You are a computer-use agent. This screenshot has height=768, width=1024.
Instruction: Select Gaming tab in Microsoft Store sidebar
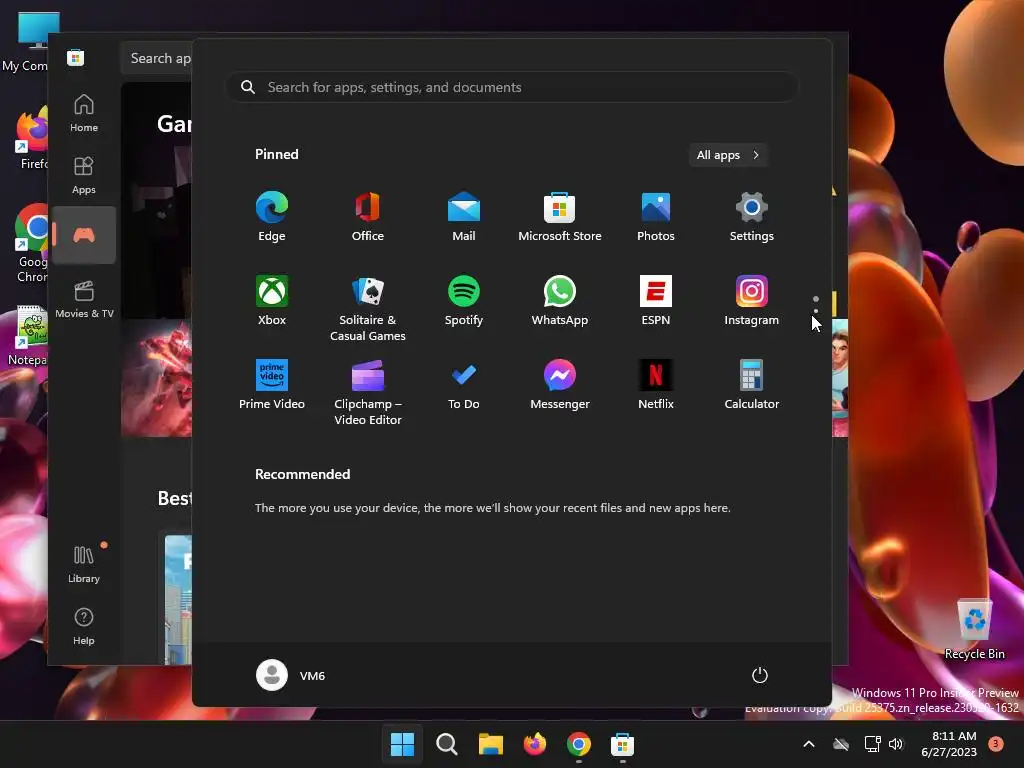pyautogui.click(x=84, y=235)
